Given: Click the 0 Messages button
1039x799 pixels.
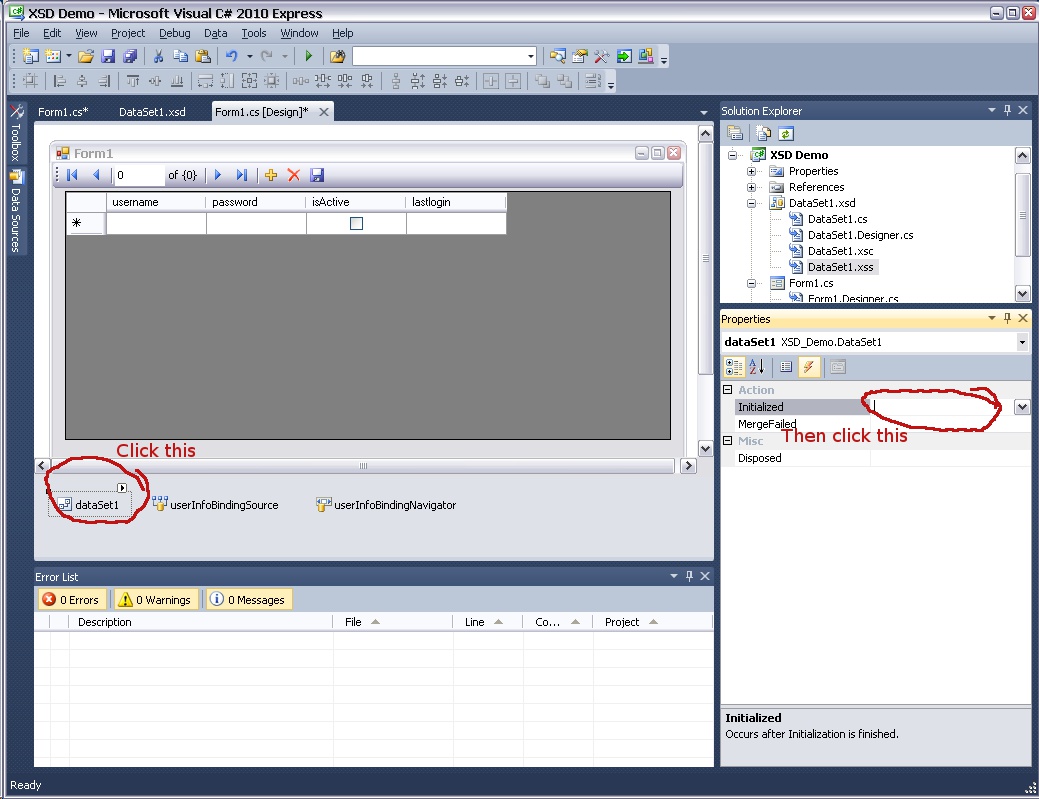Looking at the screenshot, I should (x=249, y=599).
